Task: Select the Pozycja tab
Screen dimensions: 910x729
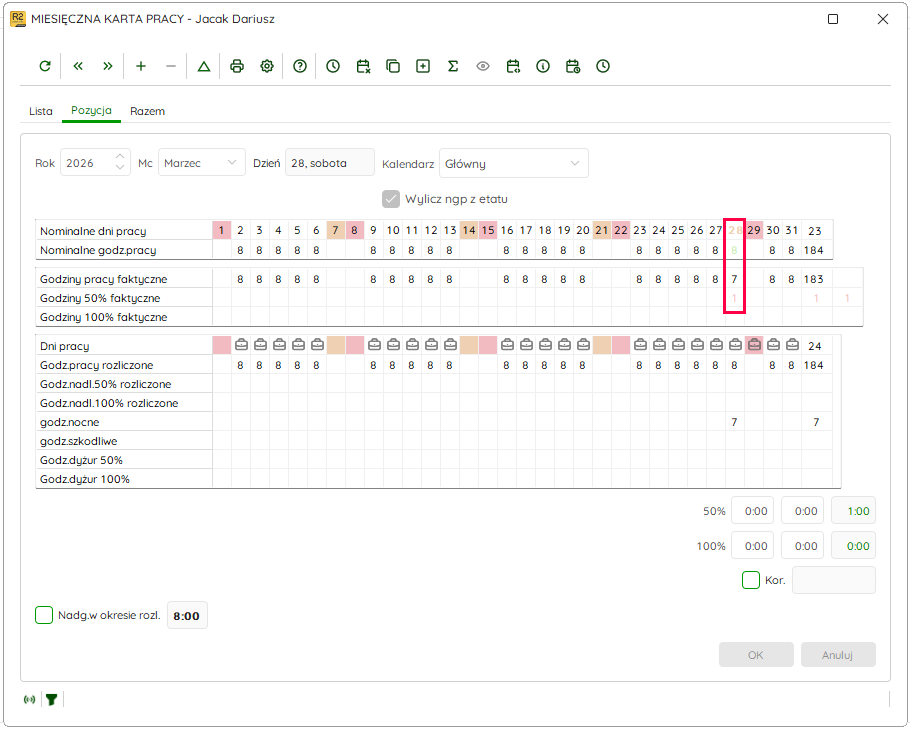Action: click(x=91, y=110)
